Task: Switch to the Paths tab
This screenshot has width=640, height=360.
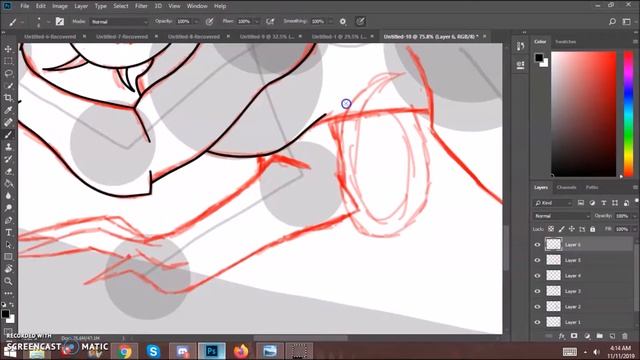Action: [592, 187]
